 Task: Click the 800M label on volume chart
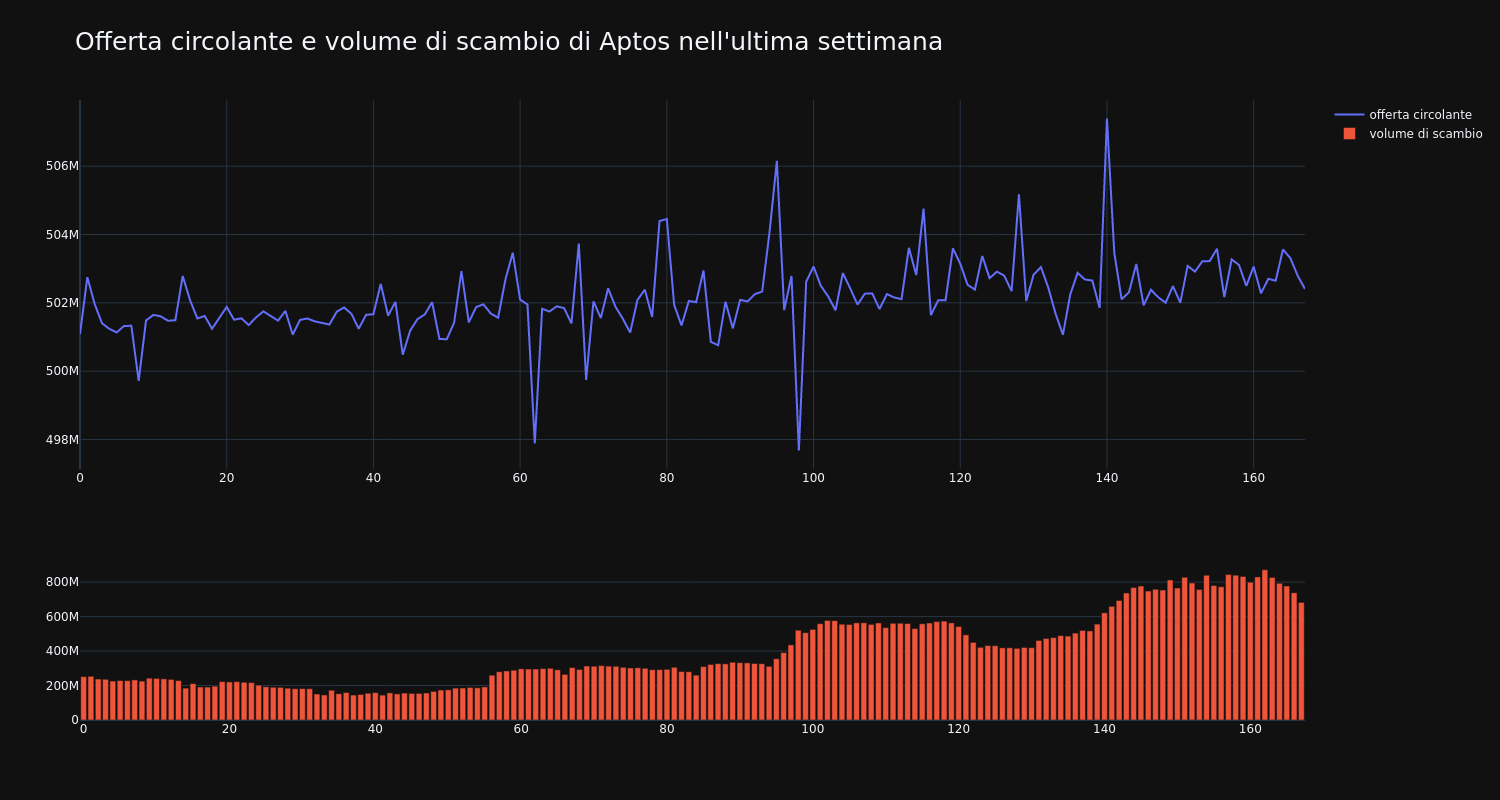coord(62,582)
